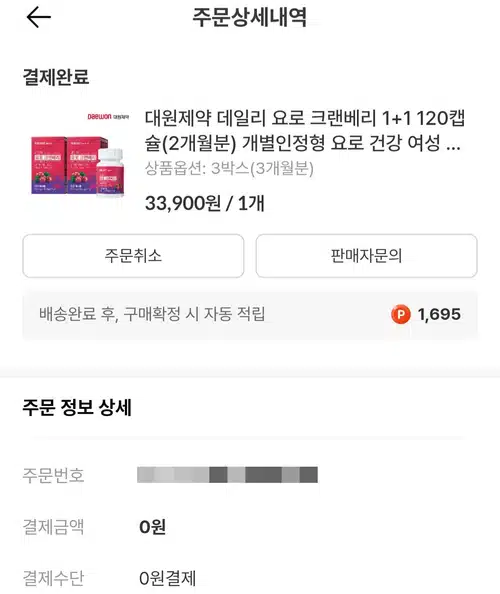Click the 33,900원 / 1개 price line
The width and height of the screenshot is (500, 594).
205,203
